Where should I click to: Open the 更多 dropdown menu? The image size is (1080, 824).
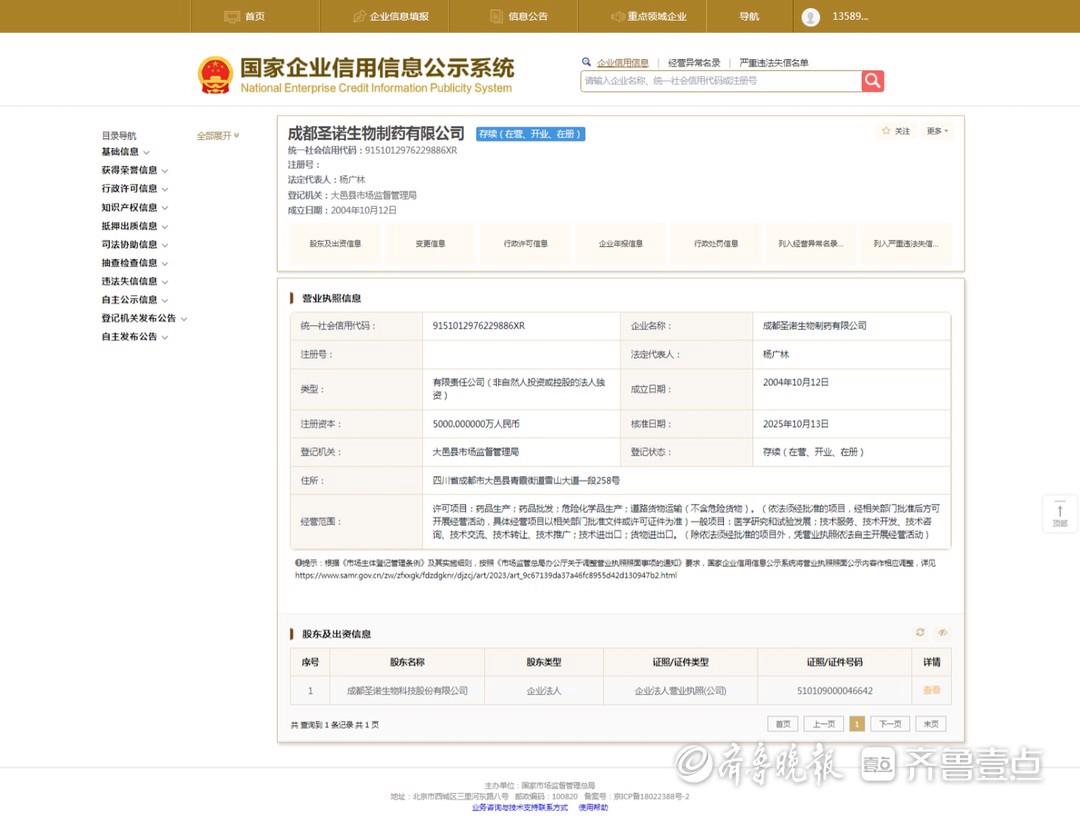pyautogui.click(x=937, y=131)
